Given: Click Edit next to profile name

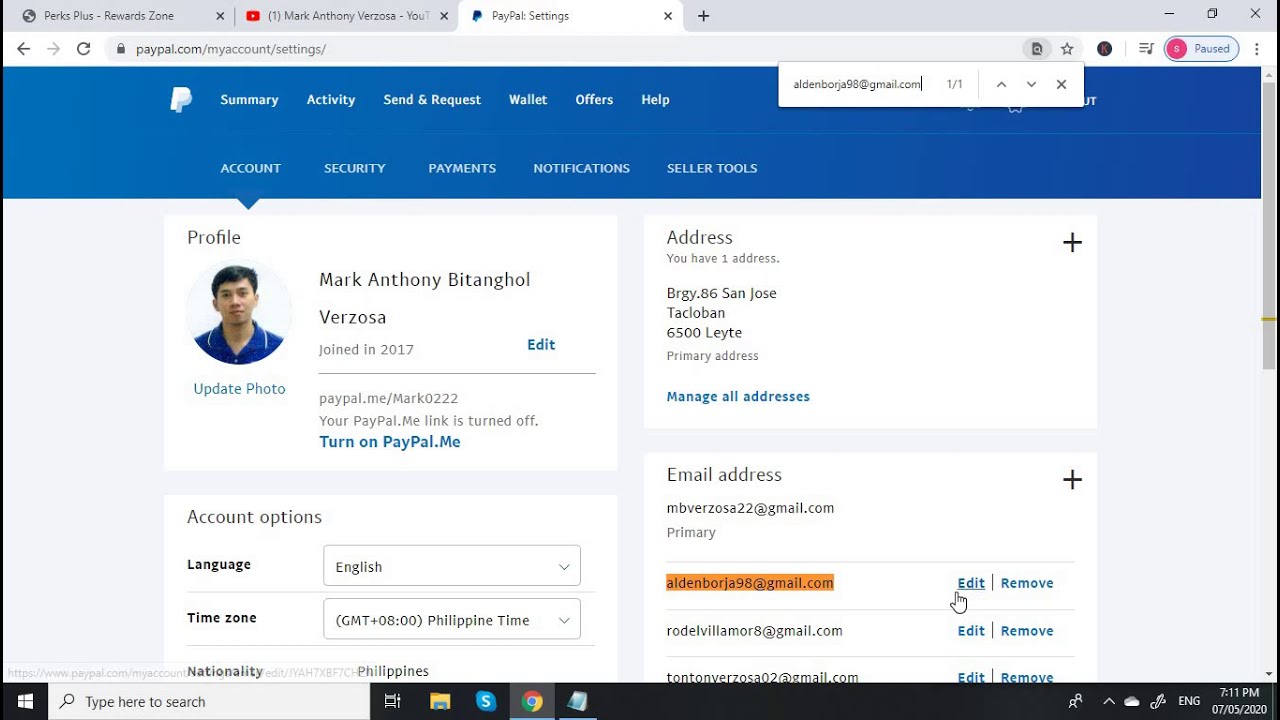Looking at the screenshot, I should tap(541, 344).
